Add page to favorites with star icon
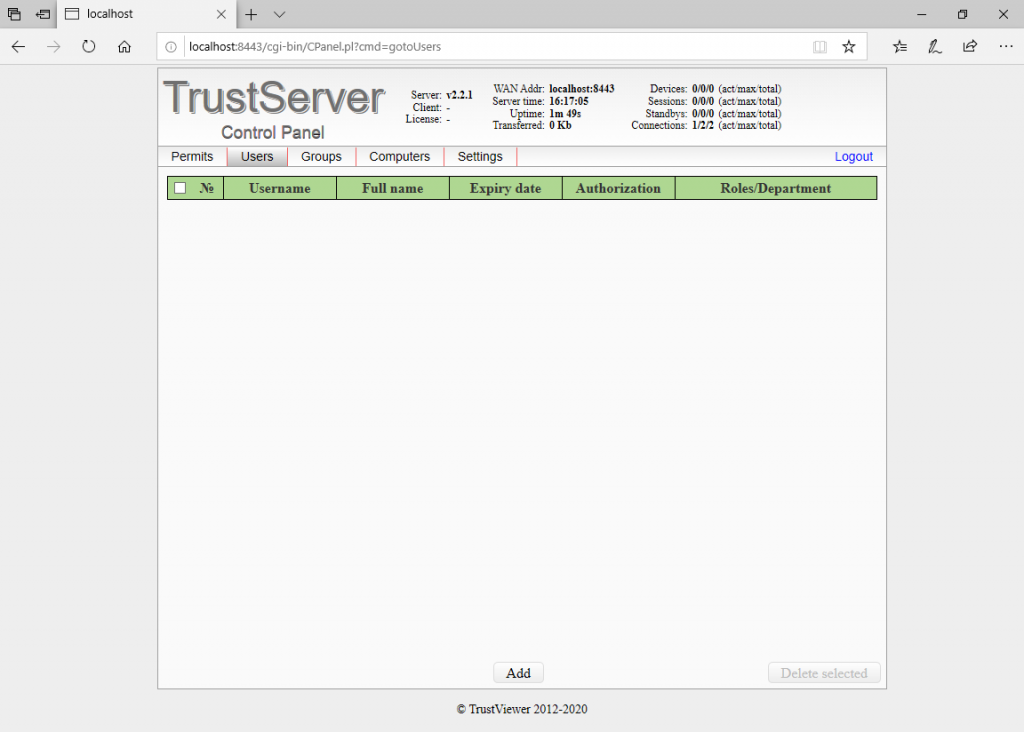Screen dimensions: 1024x732 point(848,46)
